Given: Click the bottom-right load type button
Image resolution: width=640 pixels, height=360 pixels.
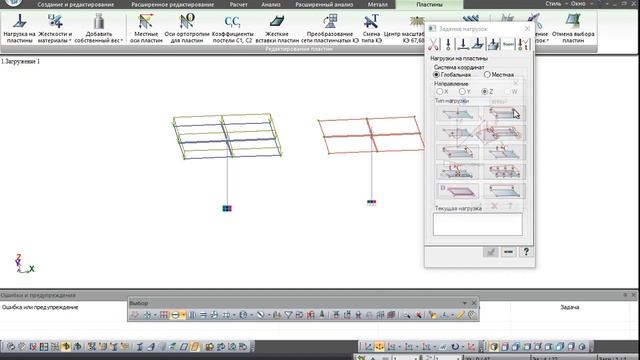Looking at the screenshot, I should point(504,191).
